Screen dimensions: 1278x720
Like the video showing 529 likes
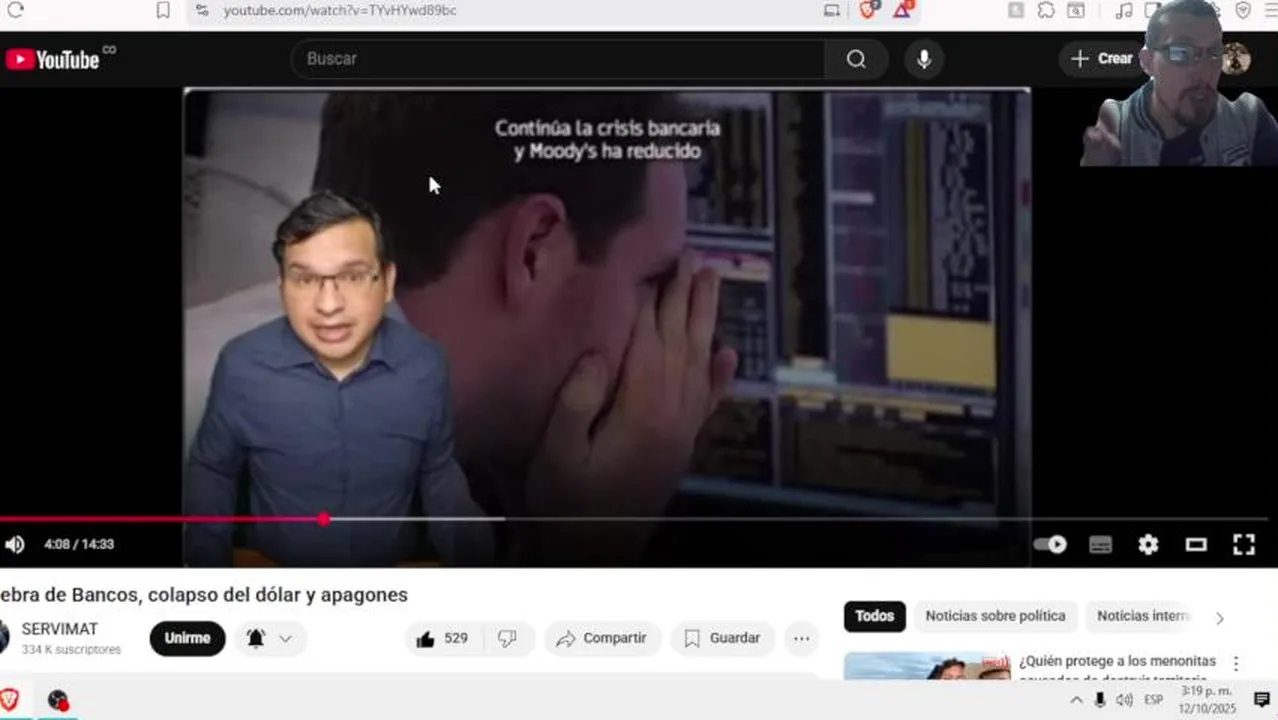tap(443, 638)
